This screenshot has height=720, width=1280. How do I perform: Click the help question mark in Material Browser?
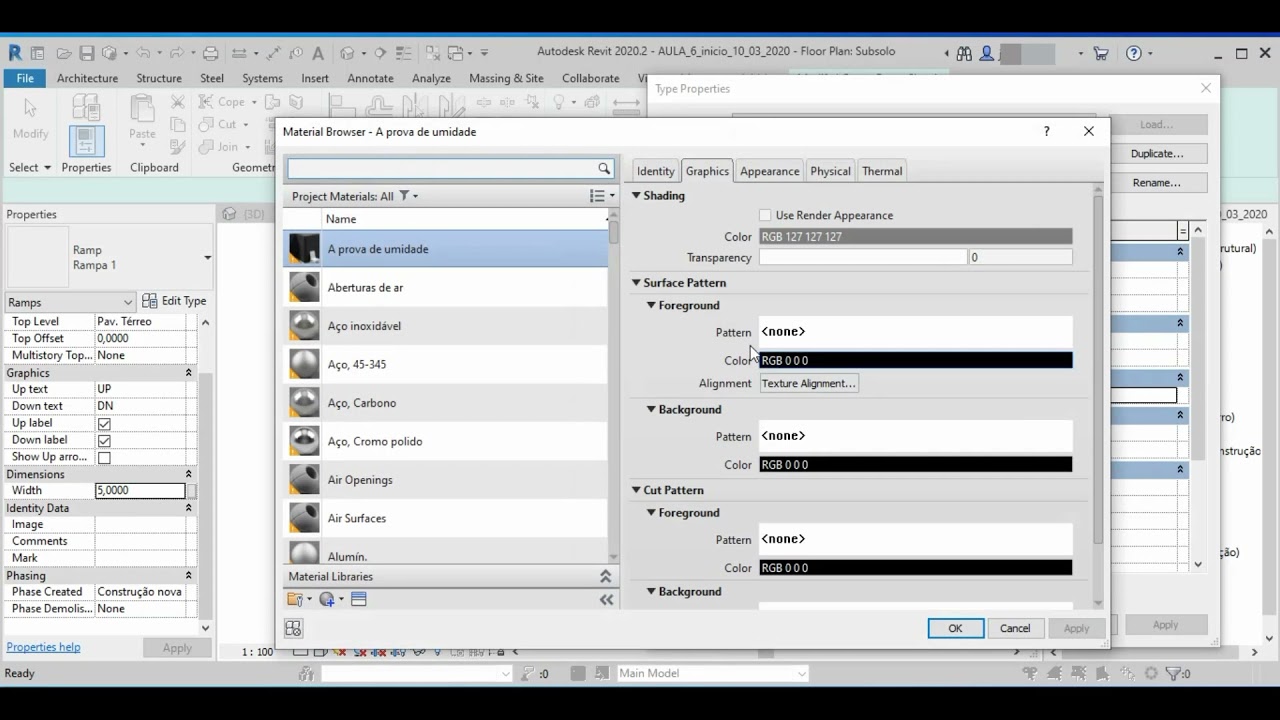pos(1046,131)
